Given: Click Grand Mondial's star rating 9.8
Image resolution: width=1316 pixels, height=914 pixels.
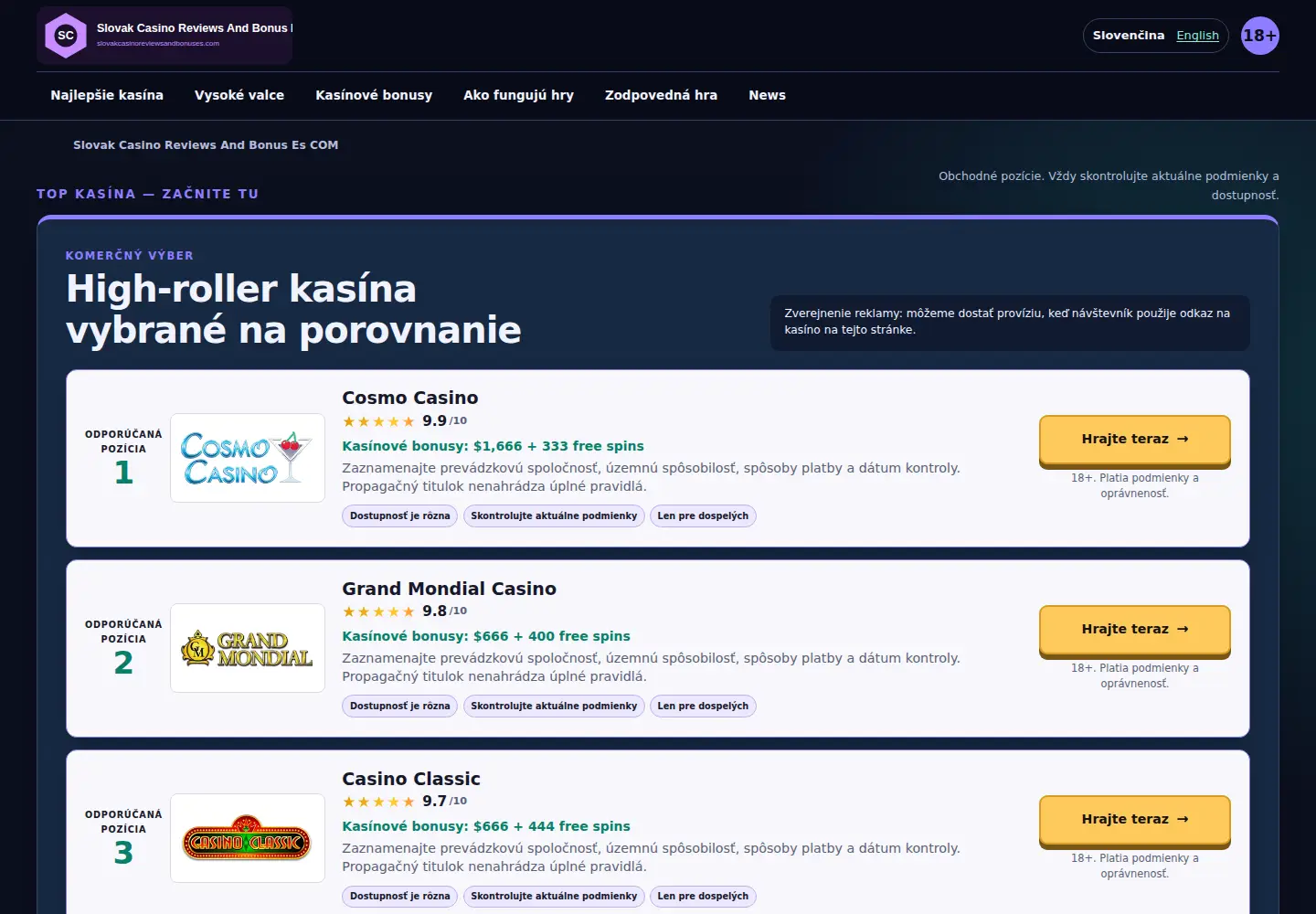Looking at the screenshot, I should click(x=404, y=611).
